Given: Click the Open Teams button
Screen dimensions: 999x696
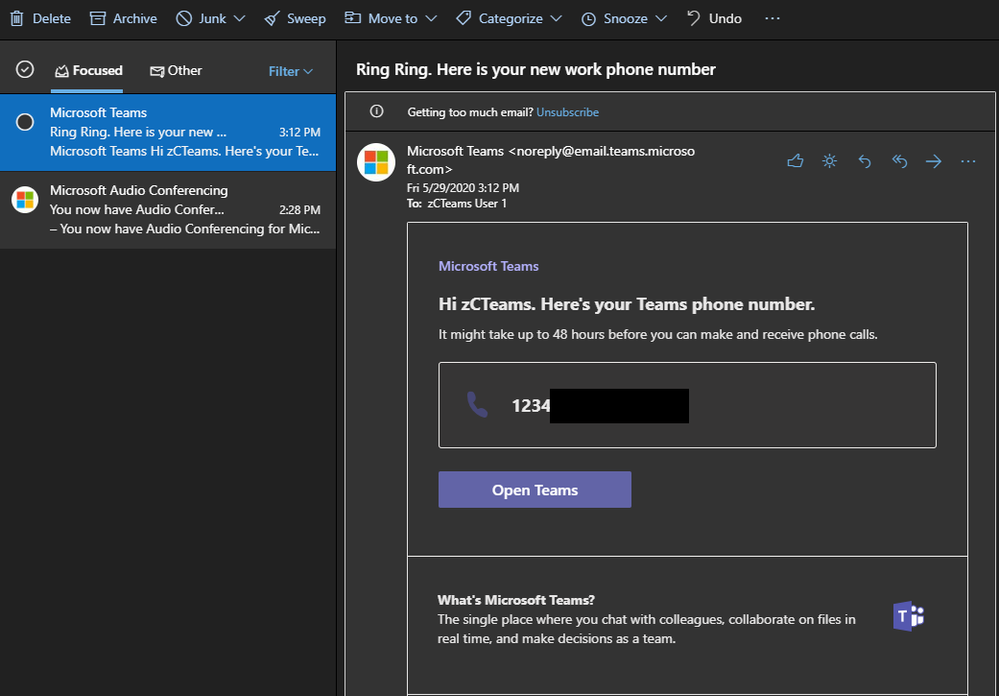Looking at the screenshot, I should coord(534,490).
